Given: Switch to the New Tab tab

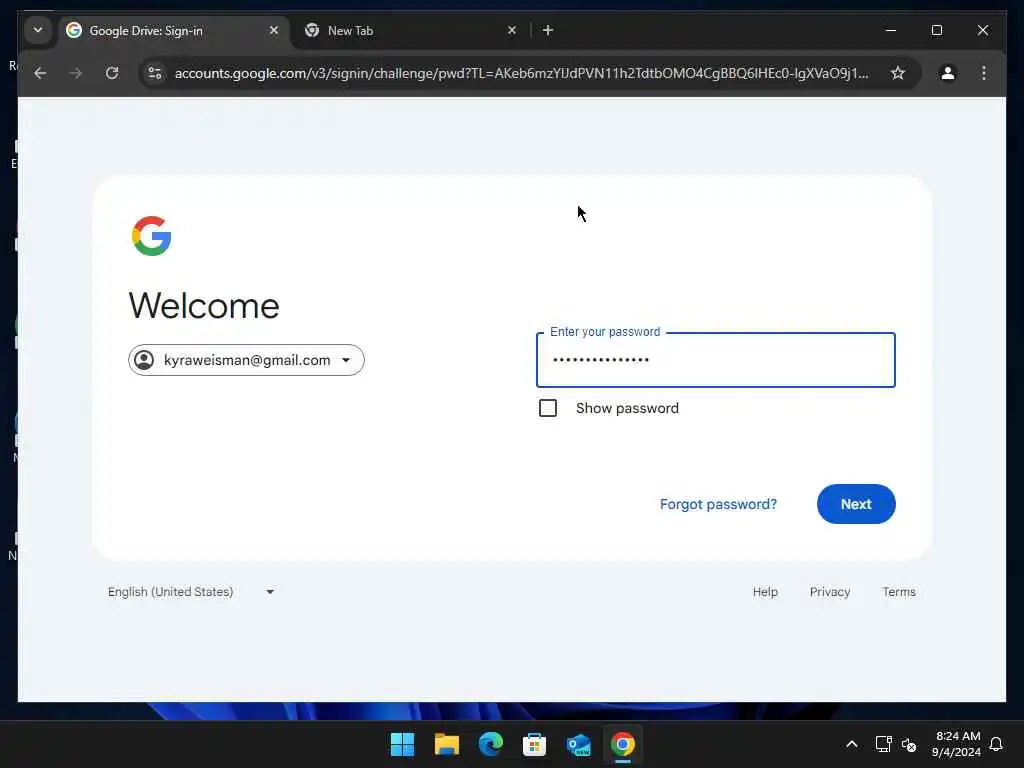Looking at the screenshot, I should (x=411, y=31).
